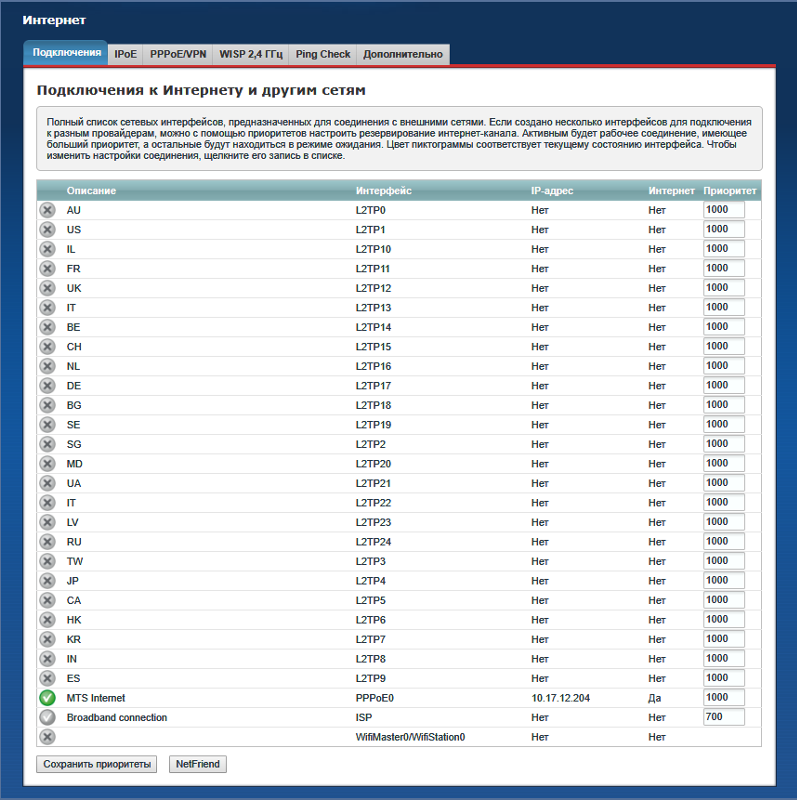Click the status icon of UA connection
The height and width of the screenshot is (800, 797).
tap(47, 483)
